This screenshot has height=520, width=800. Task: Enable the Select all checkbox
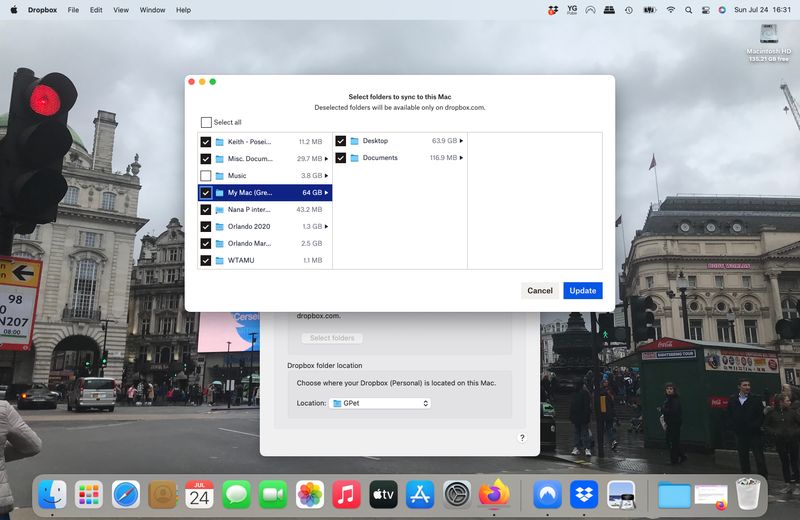point(206,122)
